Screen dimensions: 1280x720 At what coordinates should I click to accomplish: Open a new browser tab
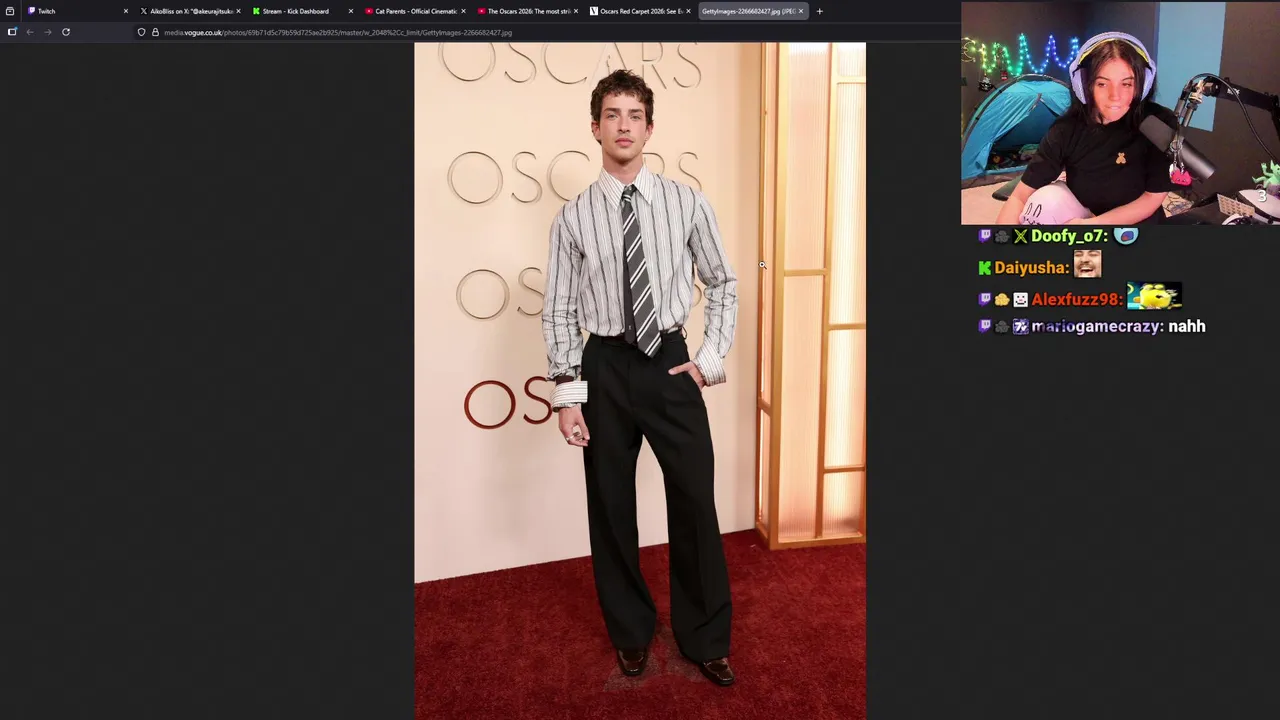819,11
